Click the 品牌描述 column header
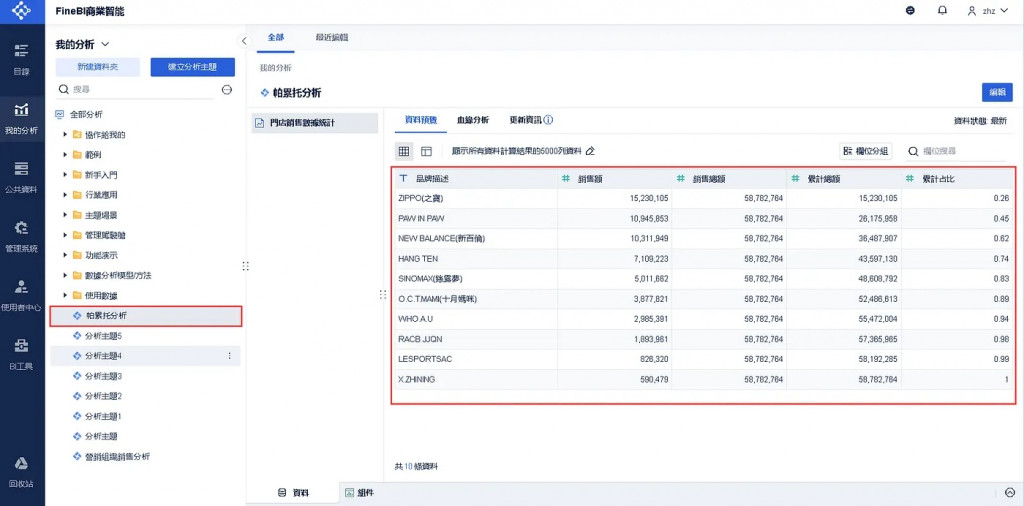 [476, 178]
